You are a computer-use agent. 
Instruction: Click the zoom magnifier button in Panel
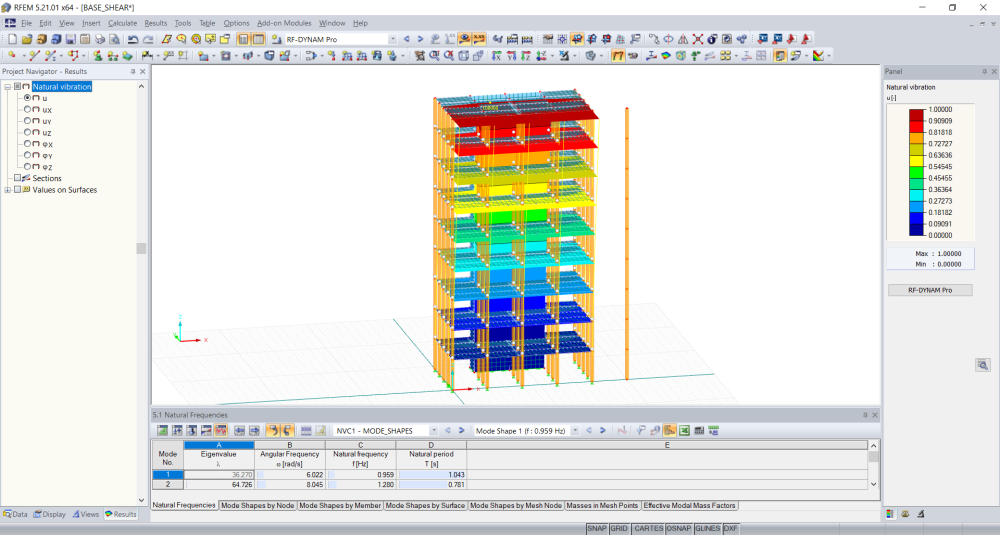click(983, 365)
